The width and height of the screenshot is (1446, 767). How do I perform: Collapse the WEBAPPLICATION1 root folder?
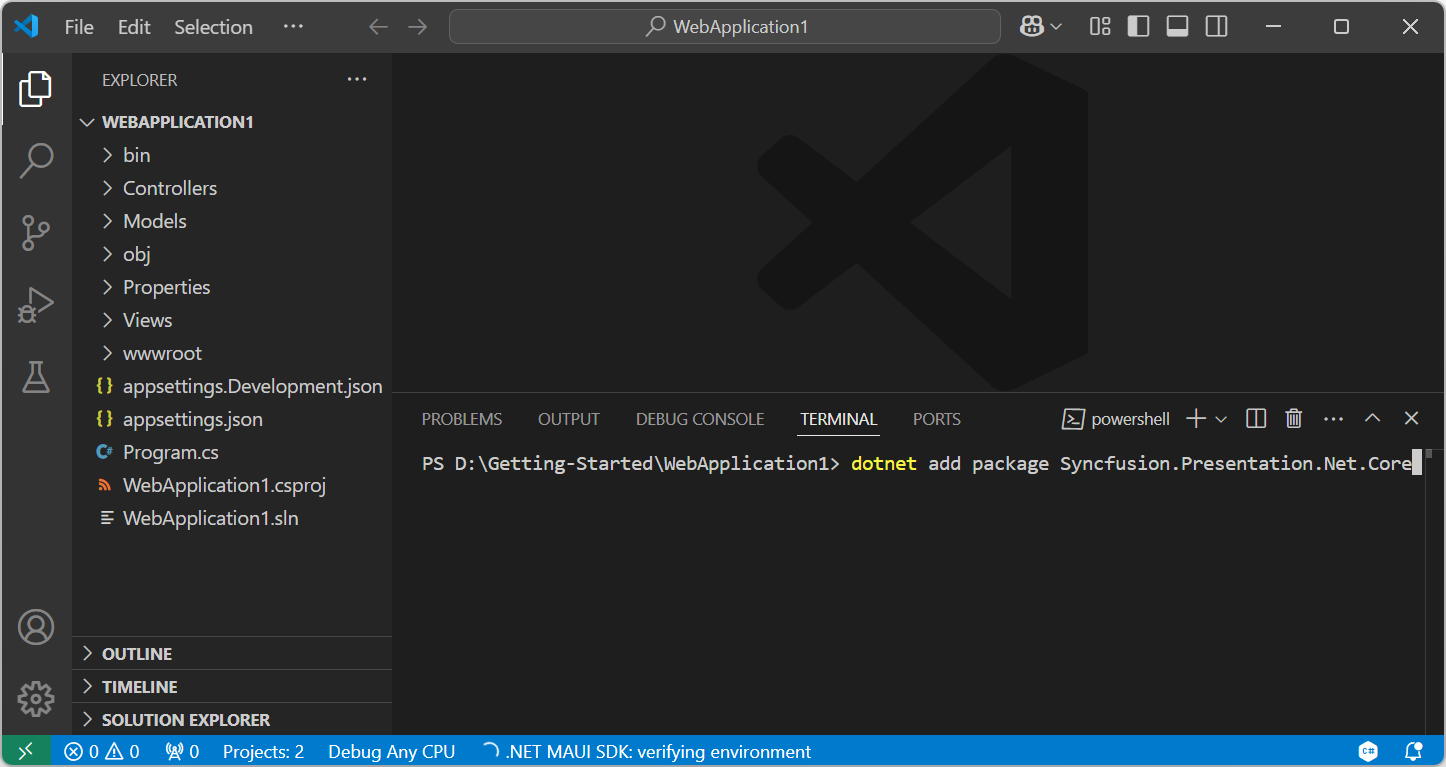click(x=232, y=122)
